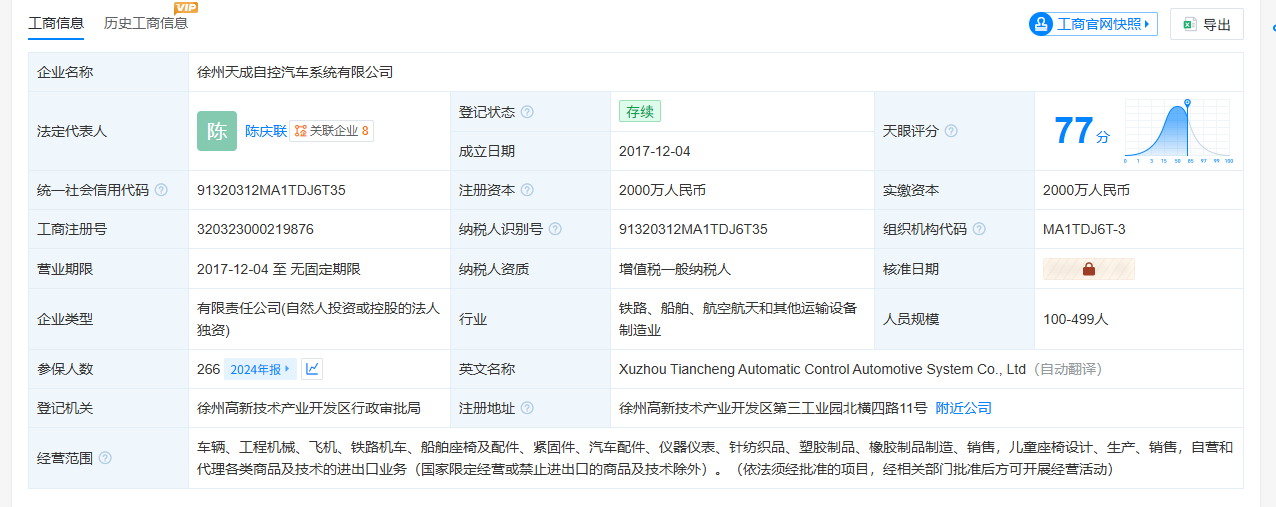Select the 企业类型 value 有限责任公司
Image resolution: width=1276 pixels, height=507 pixels.
pyautogui.click(x=318, y=319)
